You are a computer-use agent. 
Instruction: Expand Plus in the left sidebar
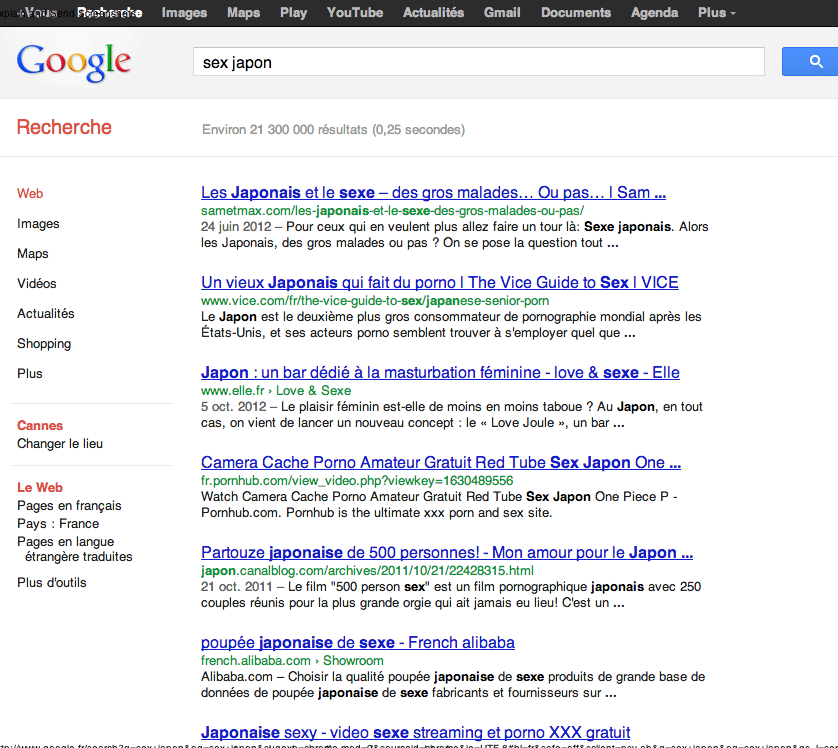pos(29,373)
